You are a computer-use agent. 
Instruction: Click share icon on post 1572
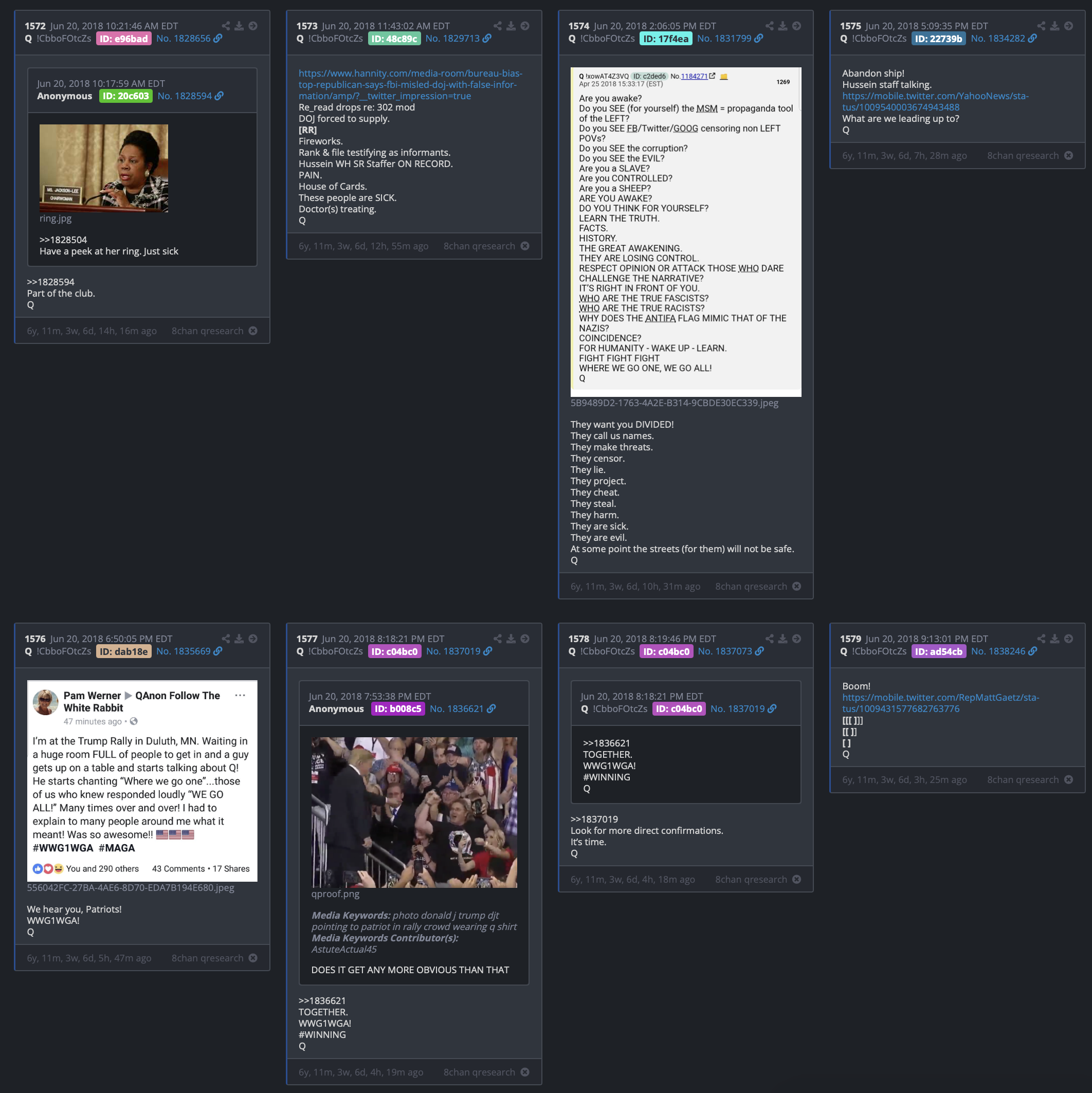[x=226, y=26]
